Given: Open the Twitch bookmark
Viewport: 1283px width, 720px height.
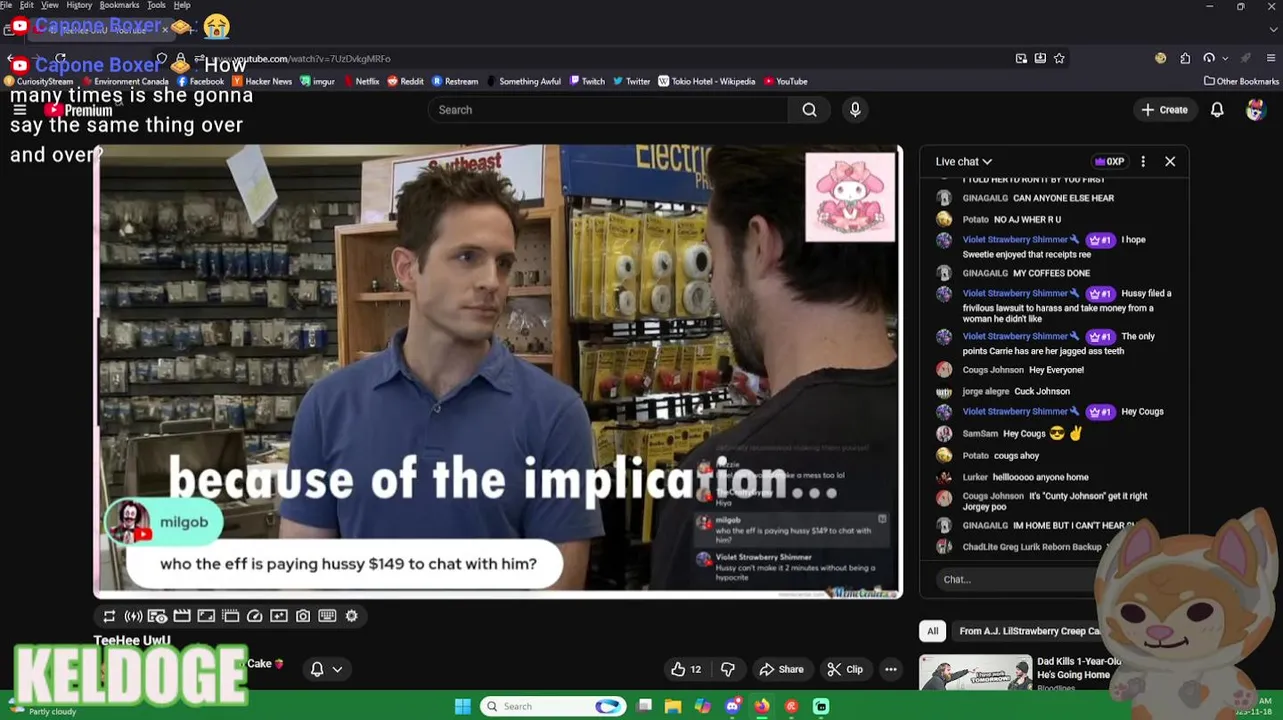Looking at the screenshot, I should tap(587, 81).
